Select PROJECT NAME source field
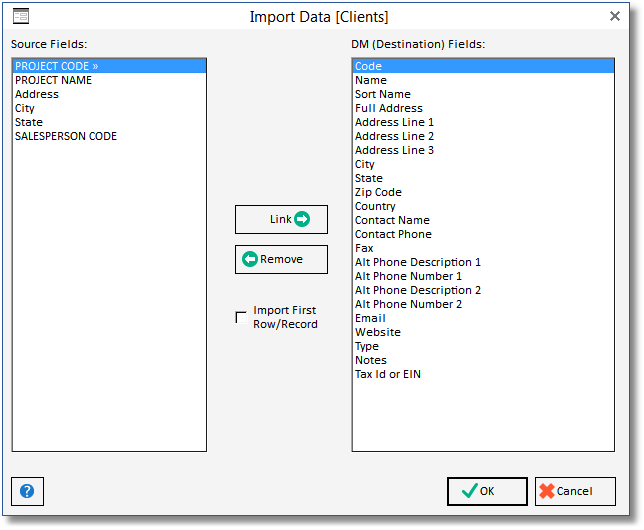The image size is (644, 530). (x=109, y=80)
